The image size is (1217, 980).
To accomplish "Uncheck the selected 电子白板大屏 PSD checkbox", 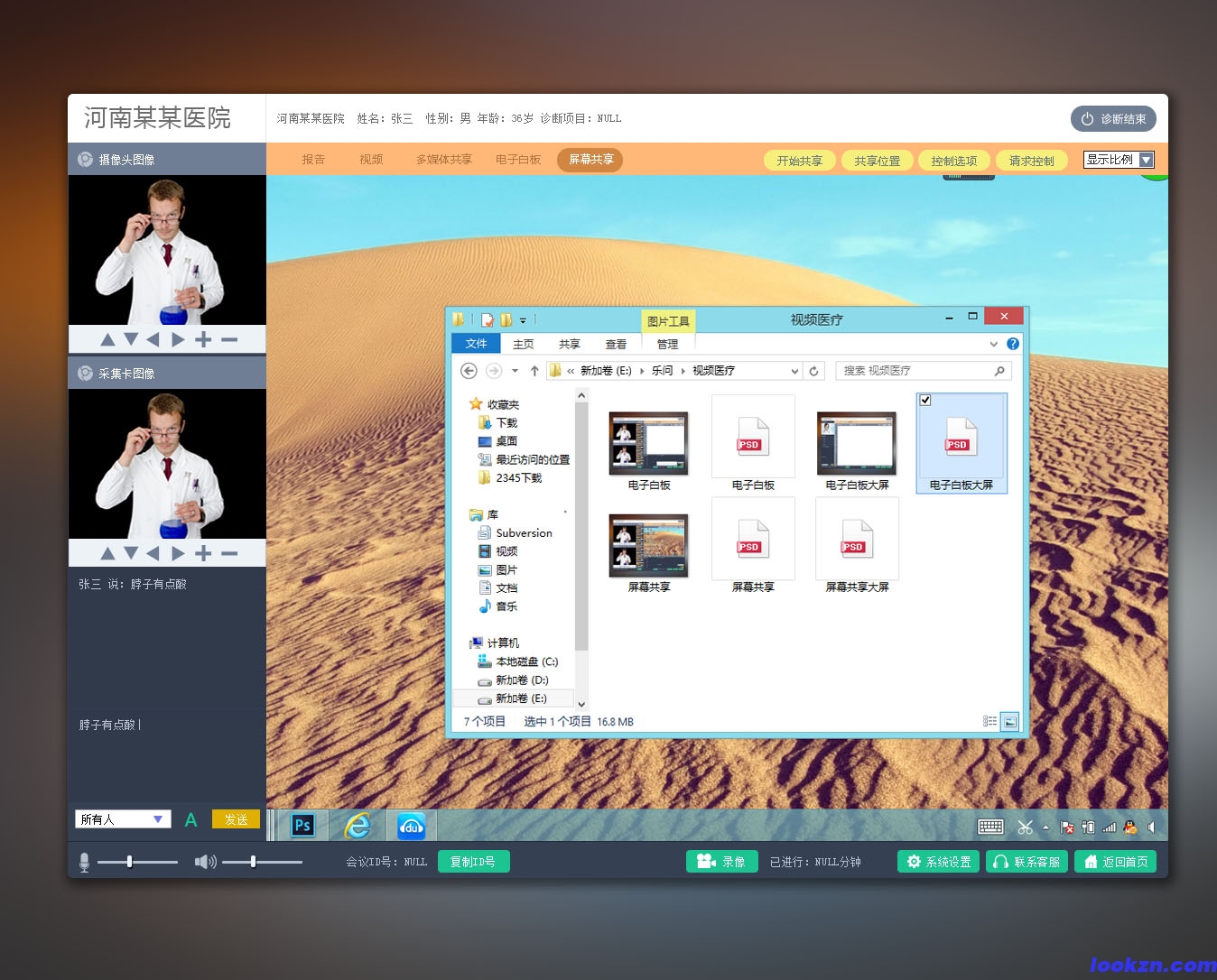I will (925, 400).
